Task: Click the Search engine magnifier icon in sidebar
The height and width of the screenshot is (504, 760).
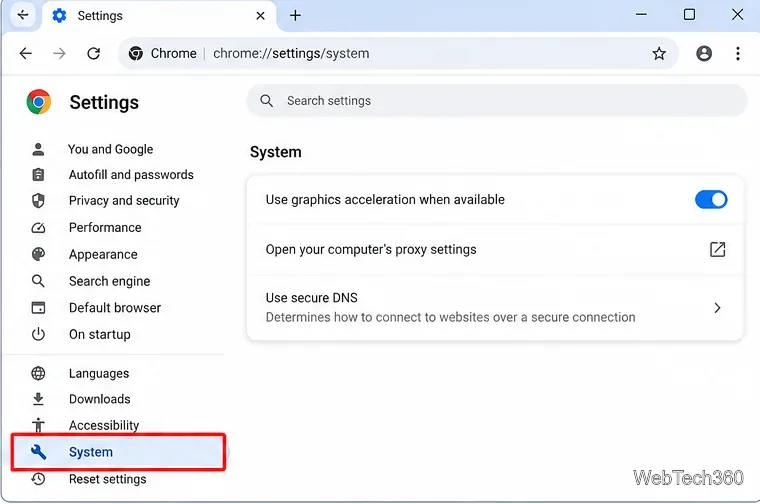Action: [38, 281]
